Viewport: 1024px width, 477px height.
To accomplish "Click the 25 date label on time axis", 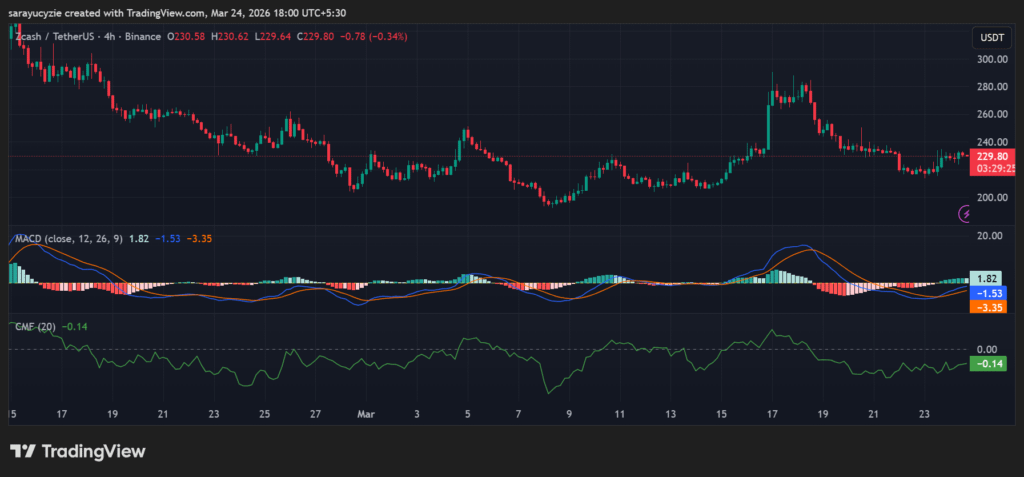I will pos(265,412).
